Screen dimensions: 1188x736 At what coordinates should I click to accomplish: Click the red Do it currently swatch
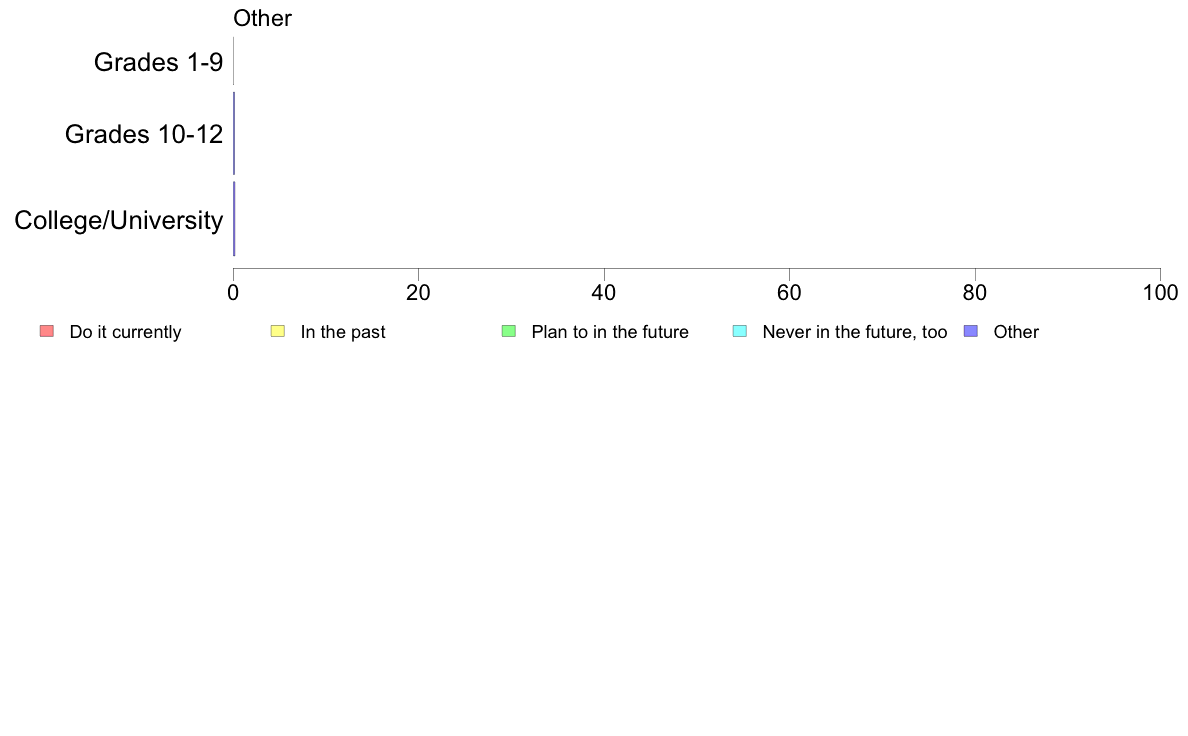(47, 331)
